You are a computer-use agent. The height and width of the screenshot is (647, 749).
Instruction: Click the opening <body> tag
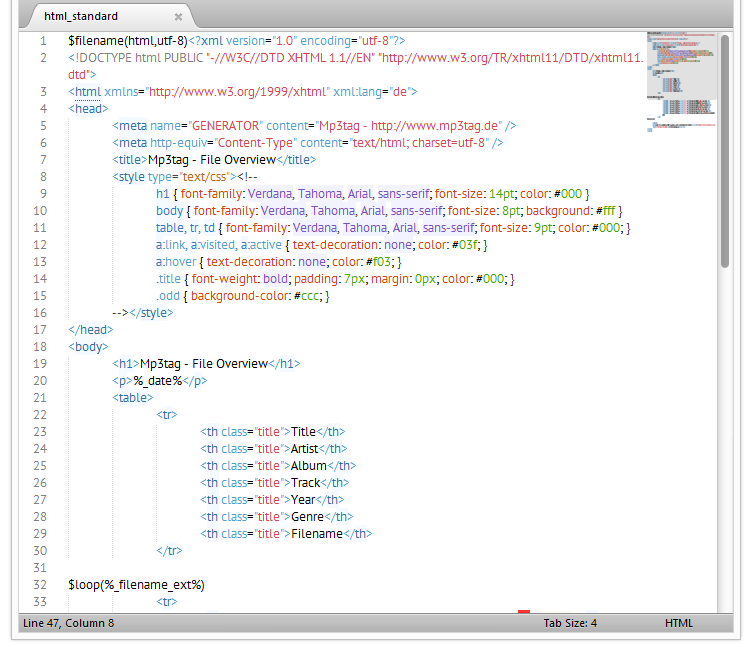(89, 346)
